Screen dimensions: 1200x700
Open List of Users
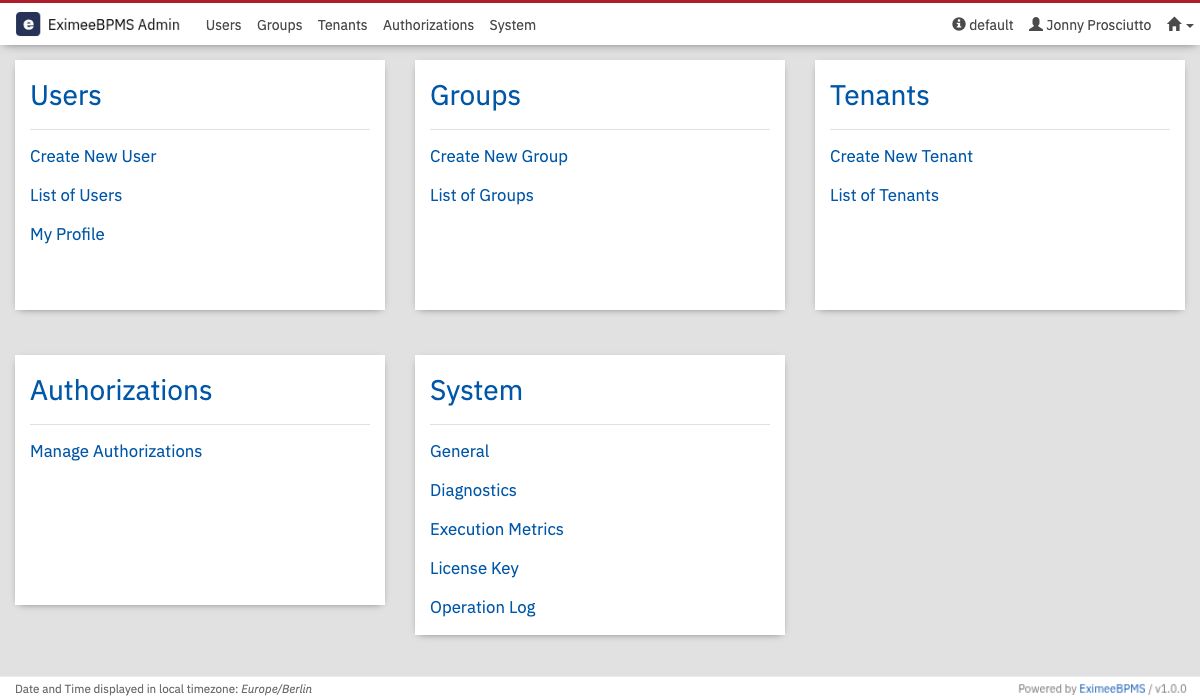[76, 195]
